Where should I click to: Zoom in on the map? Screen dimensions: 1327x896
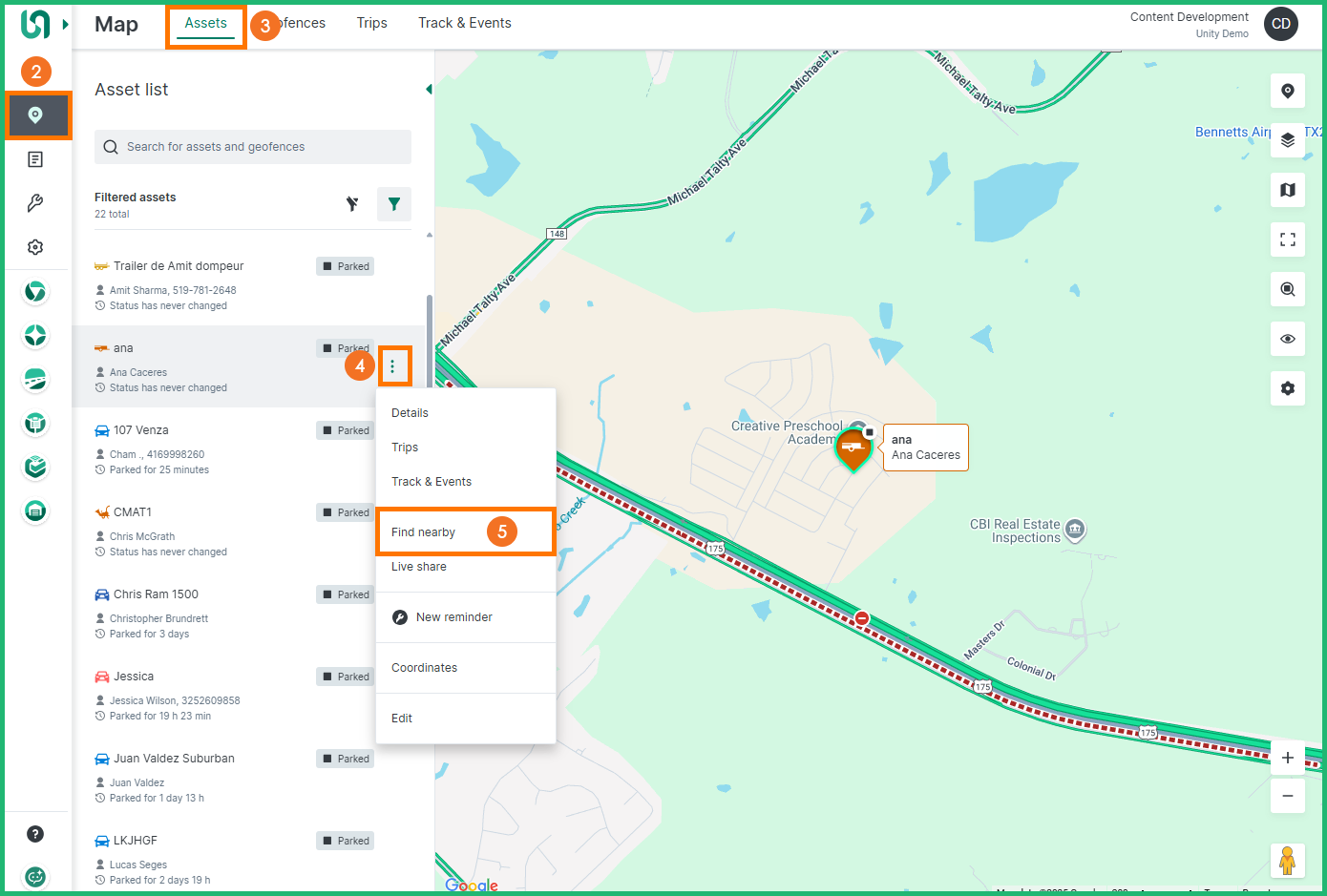point(1287,758)
